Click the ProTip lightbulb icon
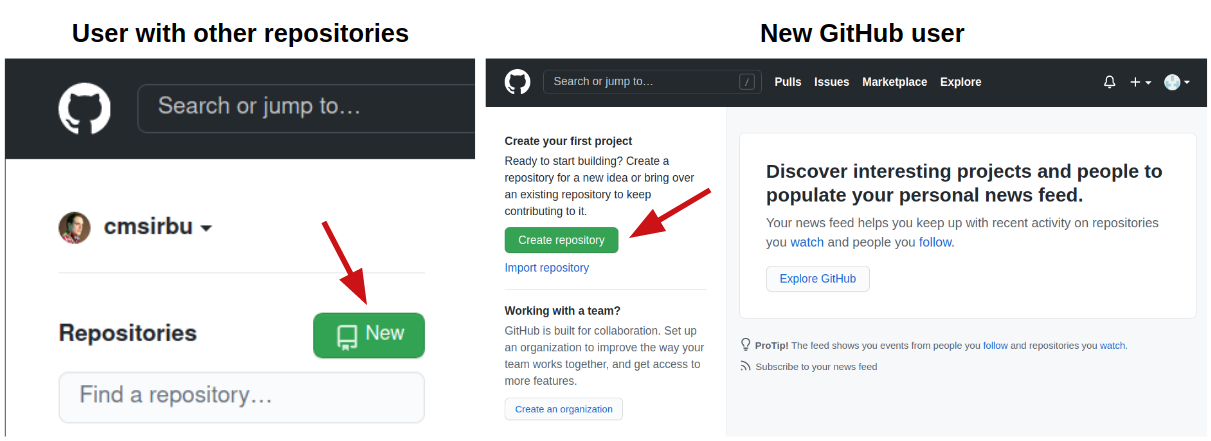The width and height of the screenshot is (1211, 441). 745,345
